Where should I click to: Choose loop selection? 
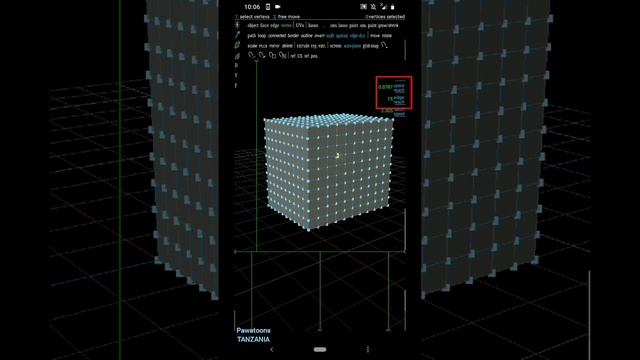(262, 36)
